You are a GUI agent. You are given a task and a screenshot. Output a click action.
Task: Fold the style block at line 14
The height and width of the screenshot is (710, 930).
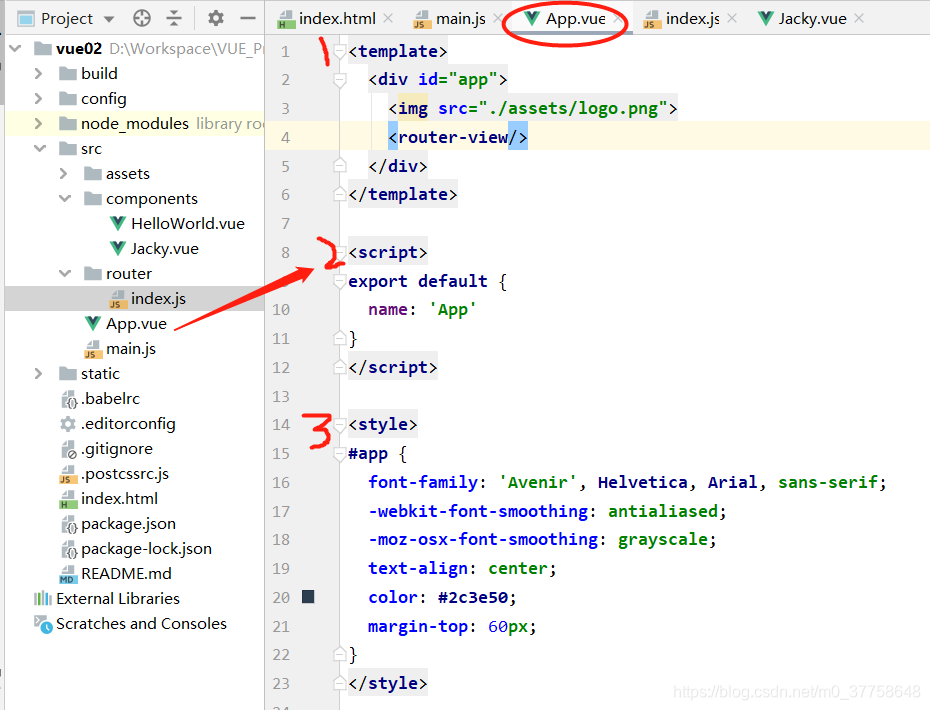(x=340, y=425)
